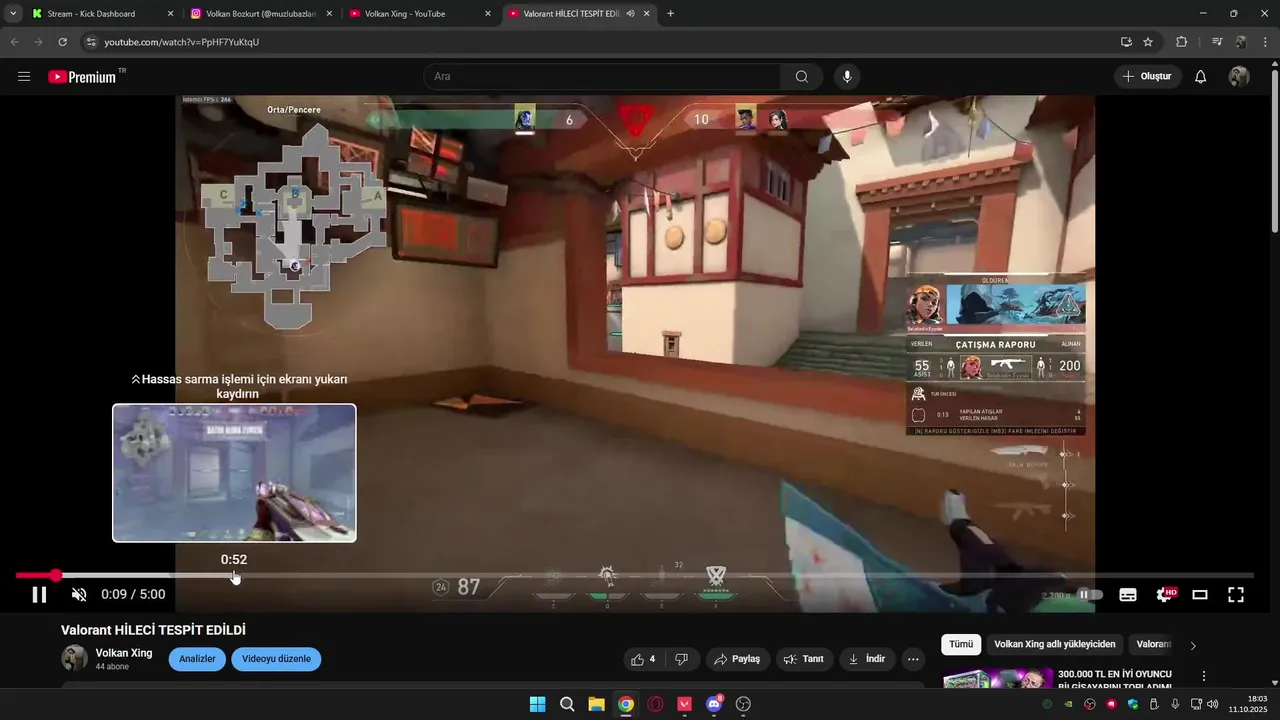Click the page scrollbar down arrow
Screen dimensions: 1280x720
point(1274,683)
